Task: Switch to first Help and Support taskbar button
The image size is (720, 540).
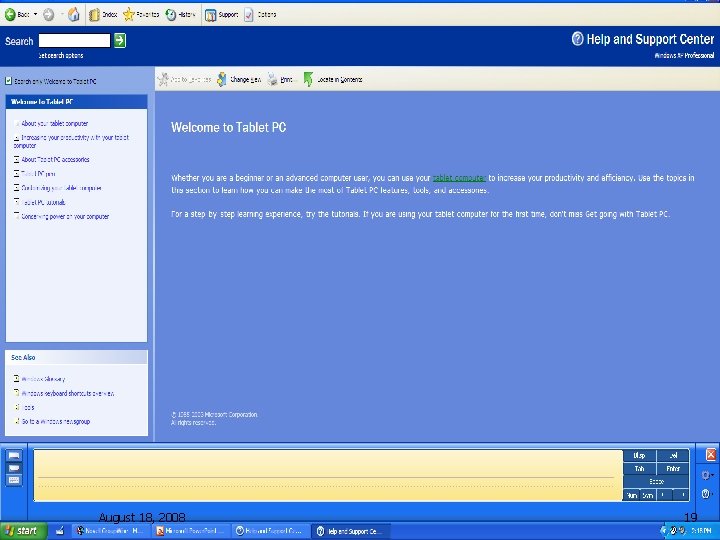Action: pyautogui.click(x=270, y=531)
